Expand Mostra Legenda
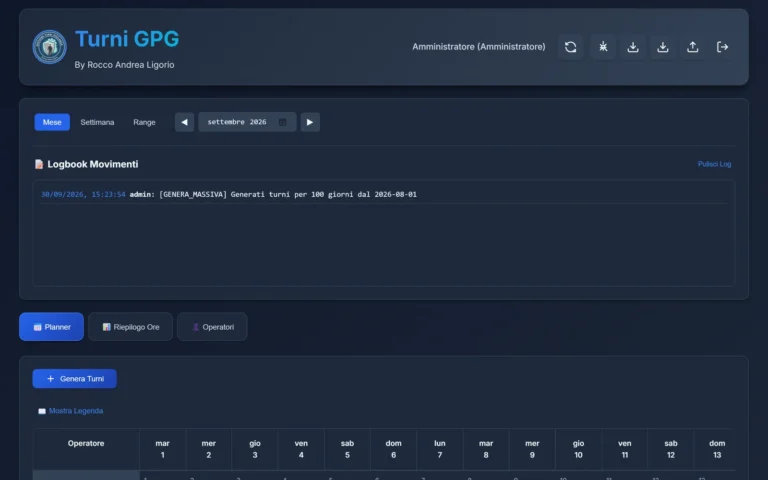The height and width of the screenshot is (480, 768). (71, 411)
